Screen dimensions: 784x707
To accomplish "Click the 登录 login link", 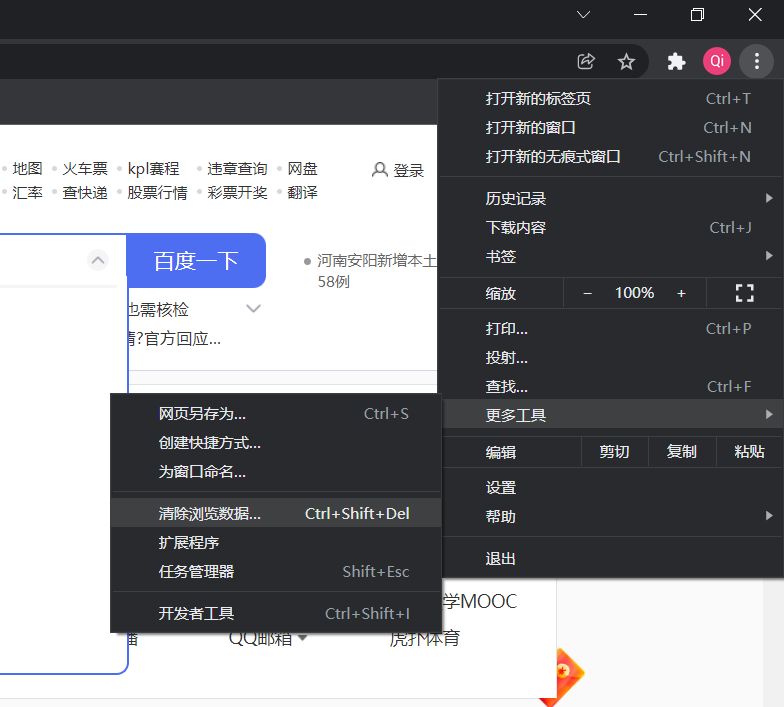I will (408, 170).
